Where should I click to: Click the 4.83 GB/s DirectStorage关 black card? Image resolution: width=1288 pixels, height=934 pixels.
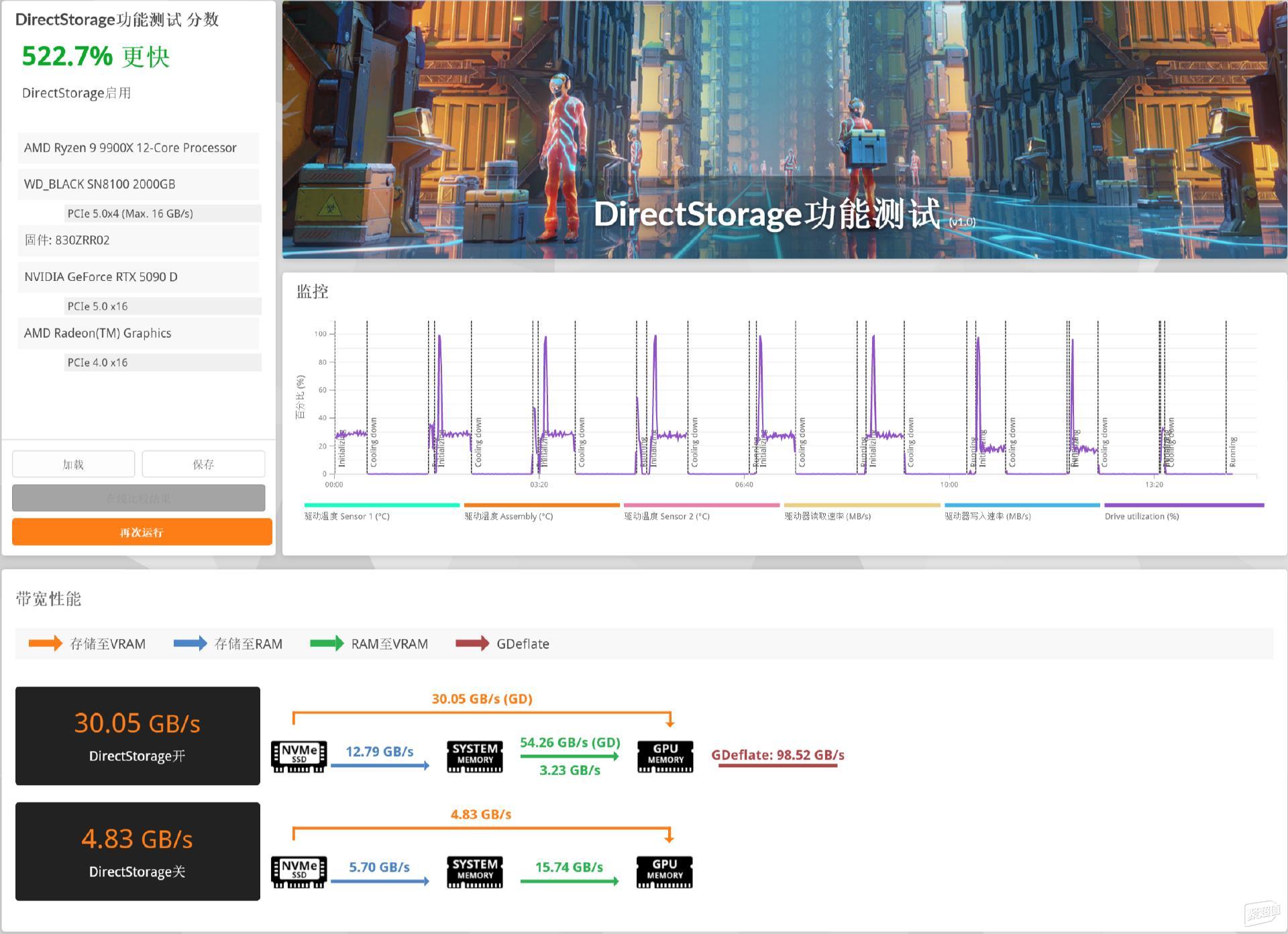point(138,852)
